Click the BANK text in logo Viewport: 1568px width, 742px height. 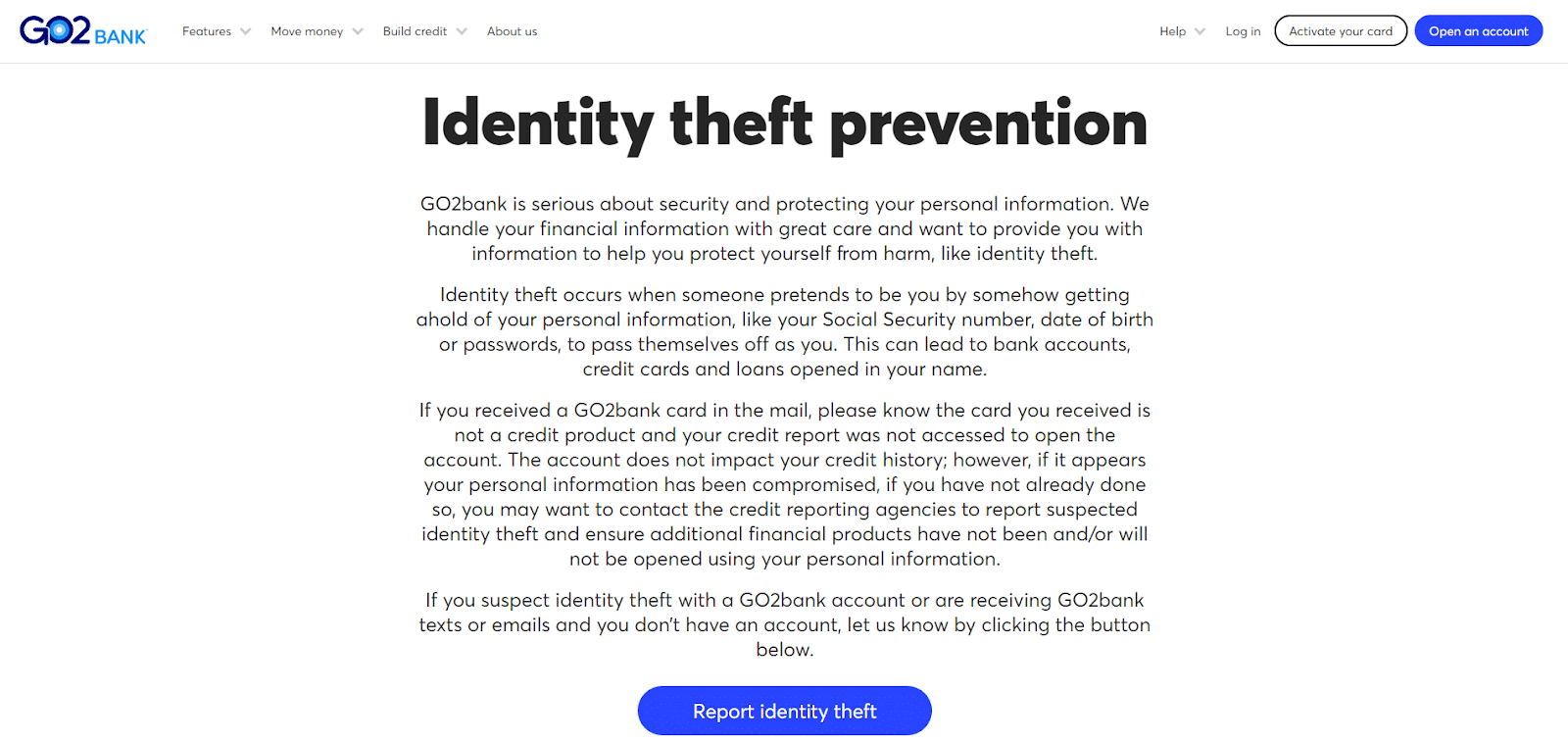pos(121,37)
